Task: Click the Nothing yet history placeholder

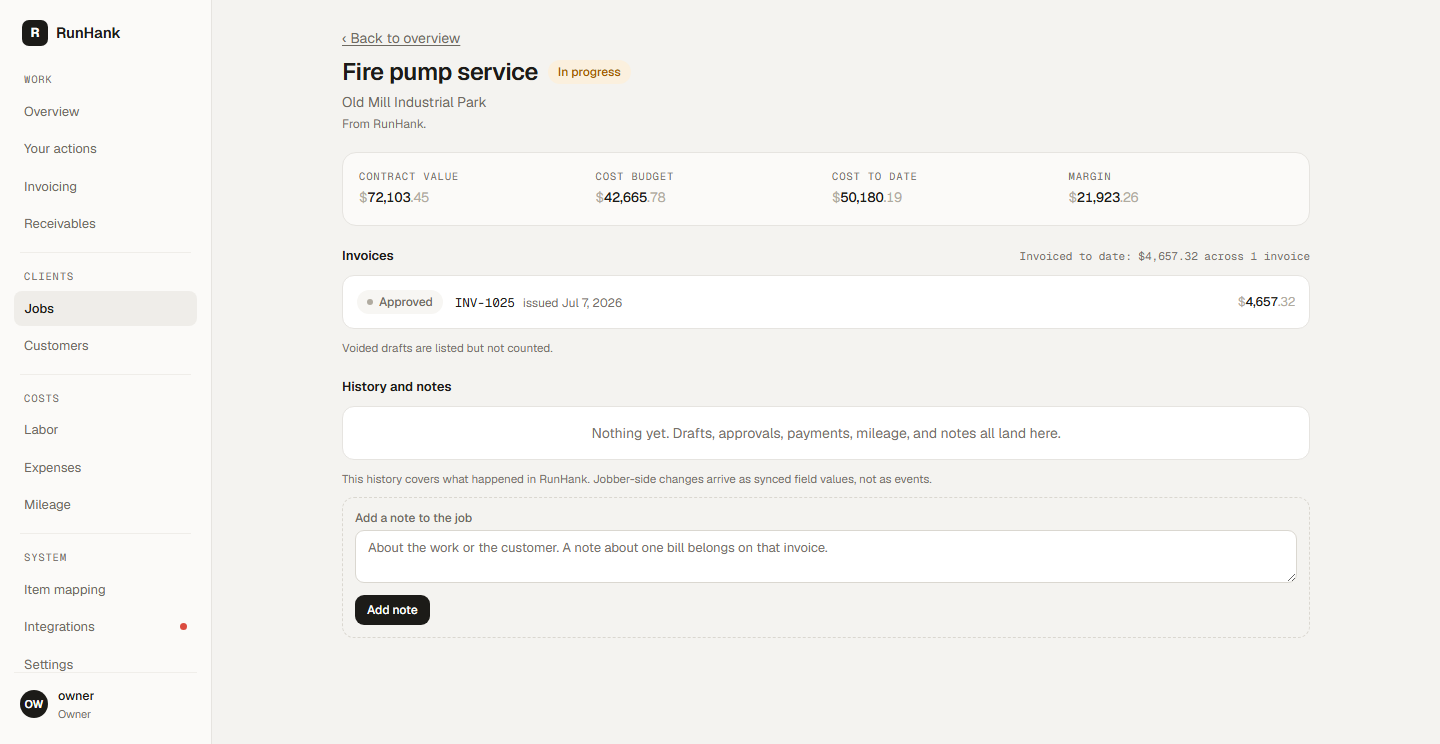Action: tap(826, 433)
